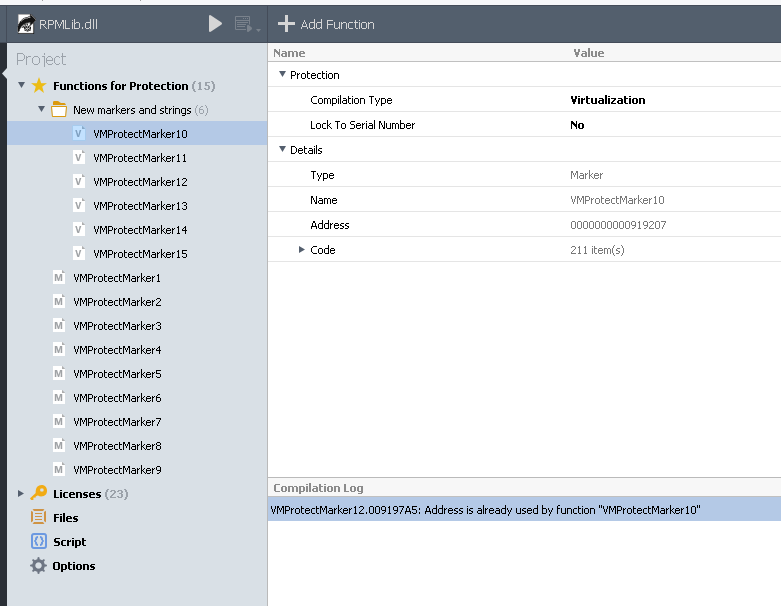Click the V icon of VMProtectMarker10
The height and width of the screenshot is (606, 781).
[79, 133]
